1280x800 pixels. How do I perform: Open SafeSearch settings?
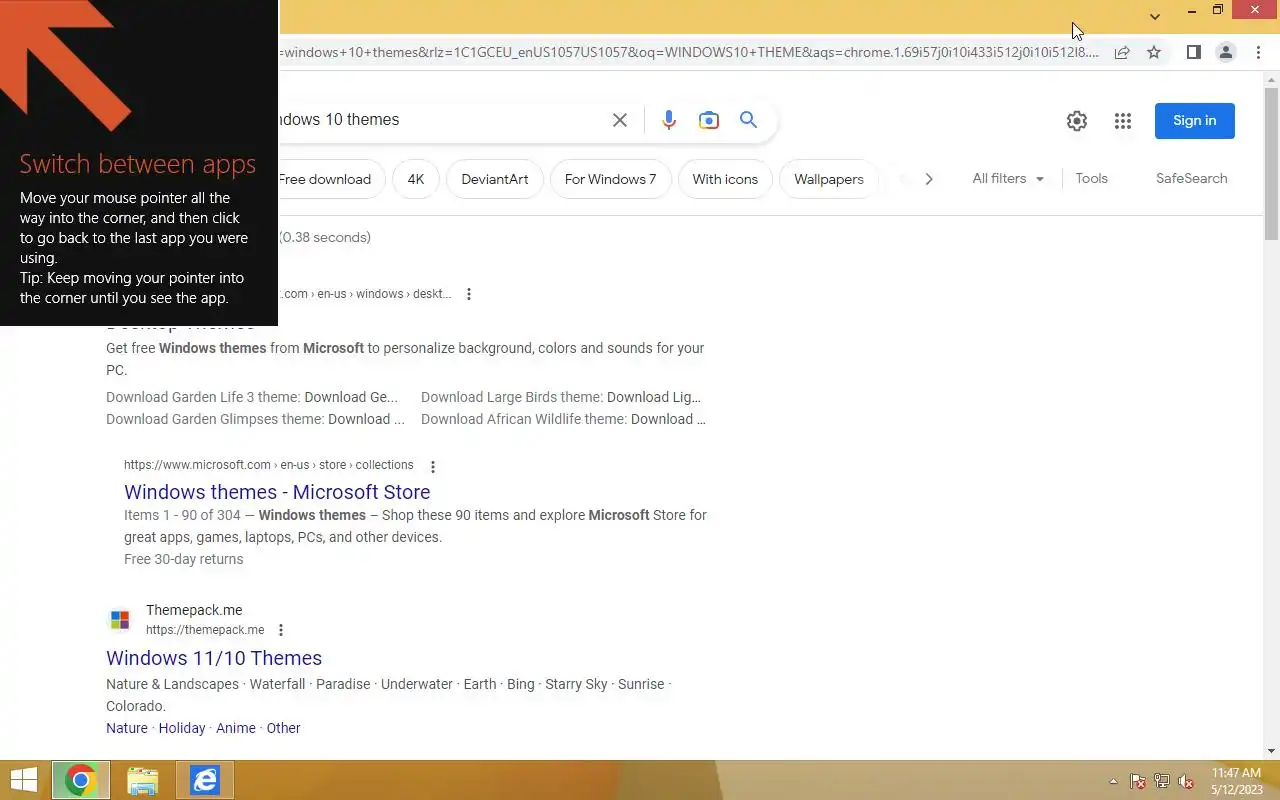(1191, 178)
